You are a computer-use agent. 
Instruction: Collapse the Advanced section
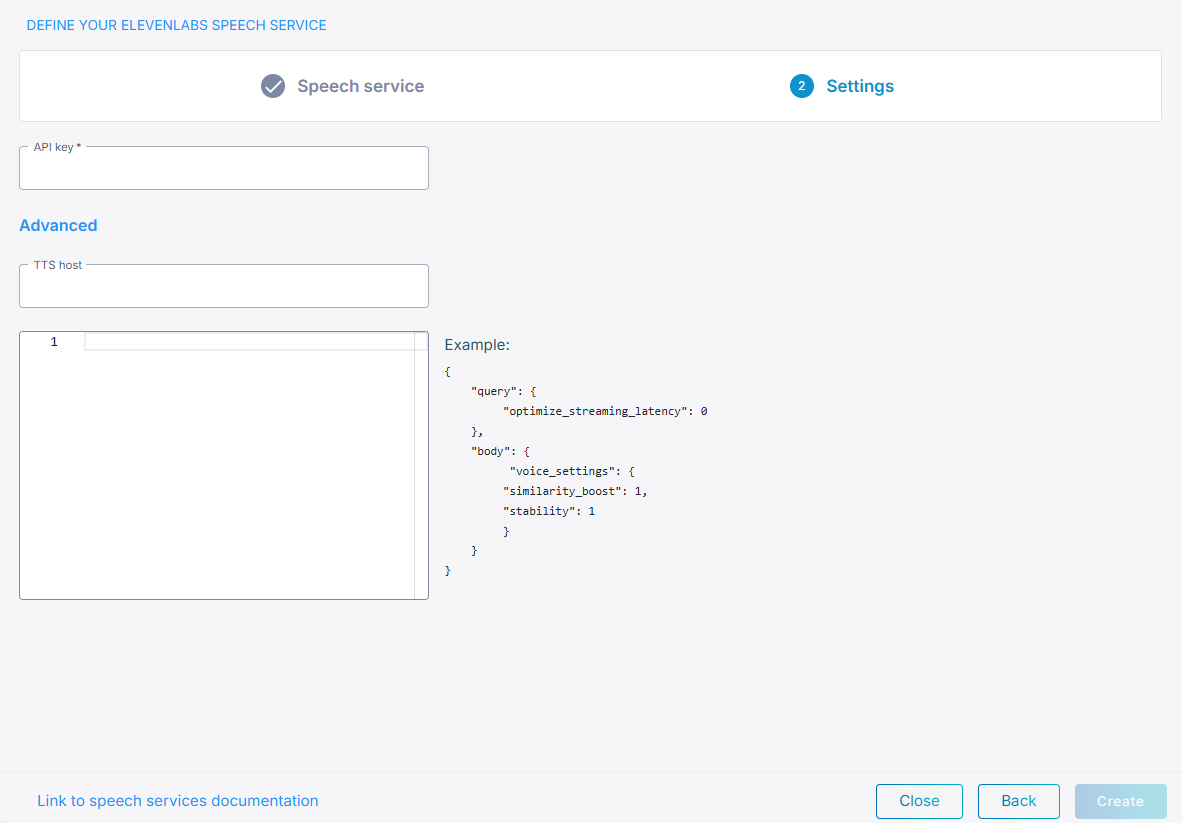tap(58, 225)
